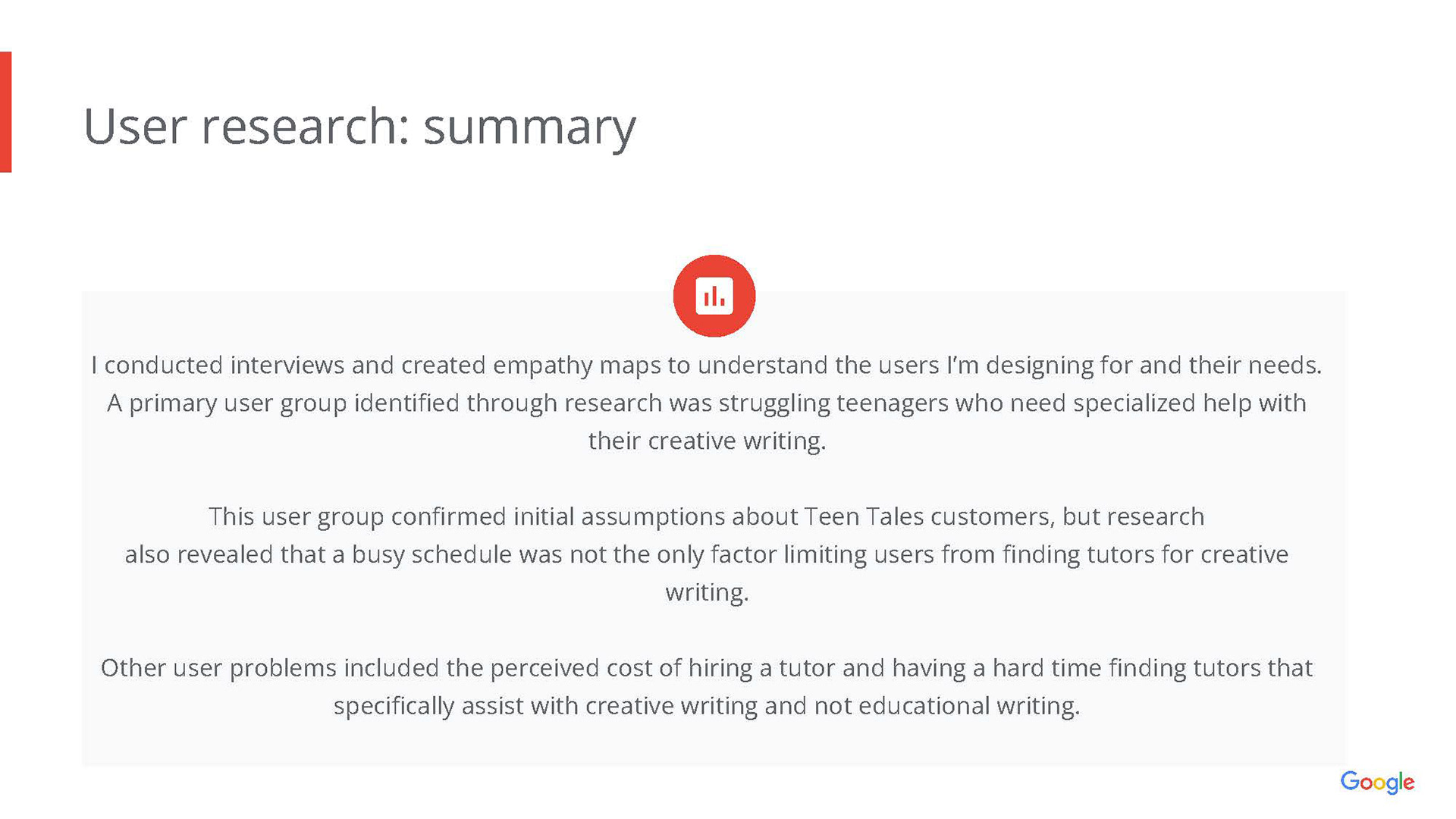Click the sentence beginning 'I conducted interviews'
This screenshot has width=1456, height=819.
(706, 366)
